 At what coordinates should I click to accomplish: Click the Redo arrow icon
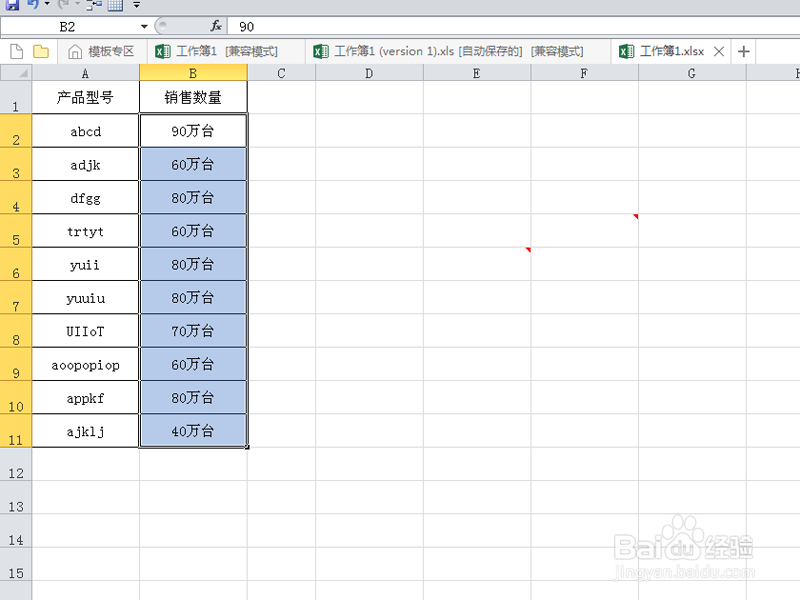click(64, 4)
